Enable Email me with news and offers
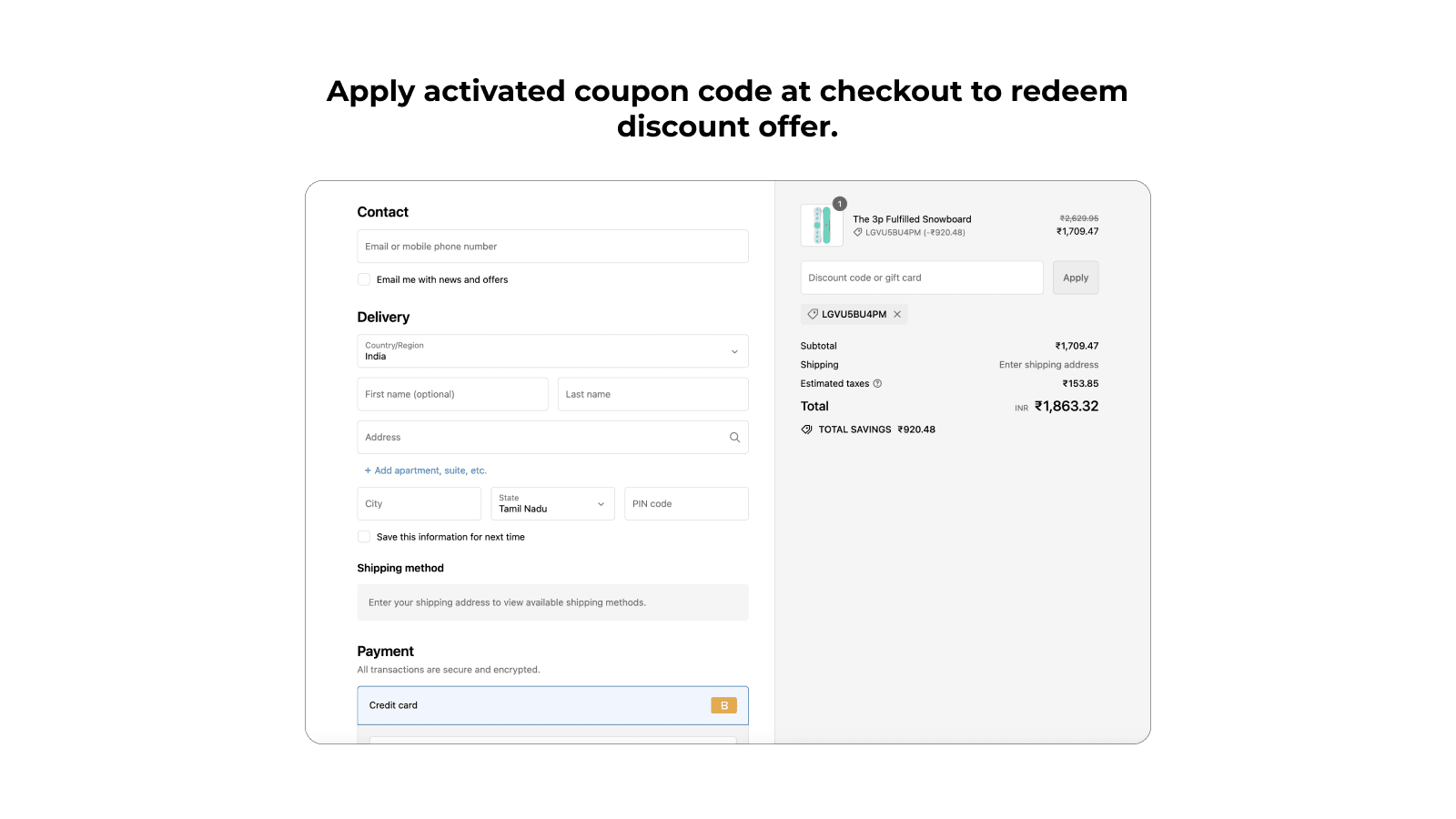1456x819 pixels. [364, 279]
